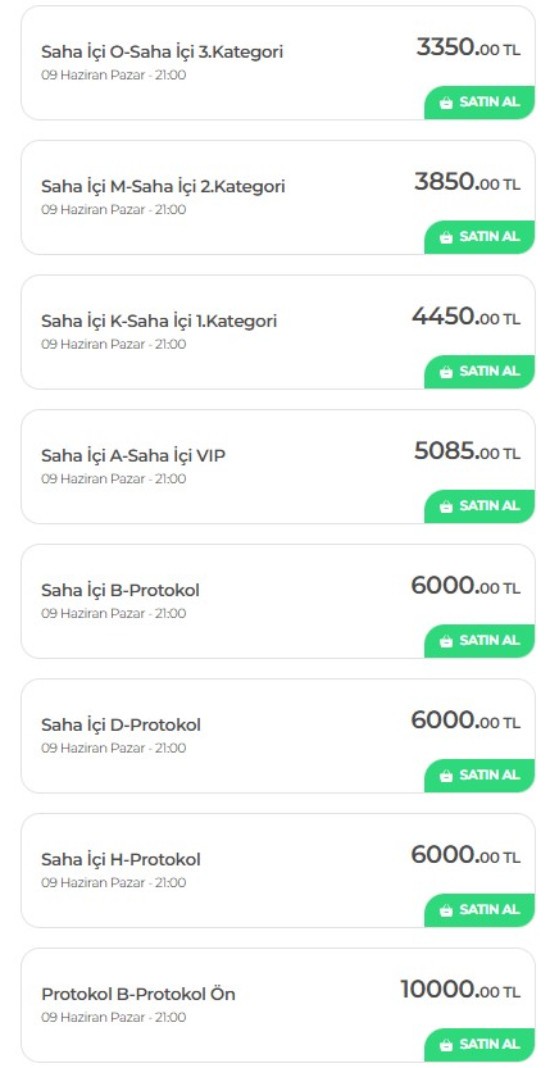Click basket icon for Saha İçi VIP
The height and width of the screenshot is (1068, 550).
[446, 507]
